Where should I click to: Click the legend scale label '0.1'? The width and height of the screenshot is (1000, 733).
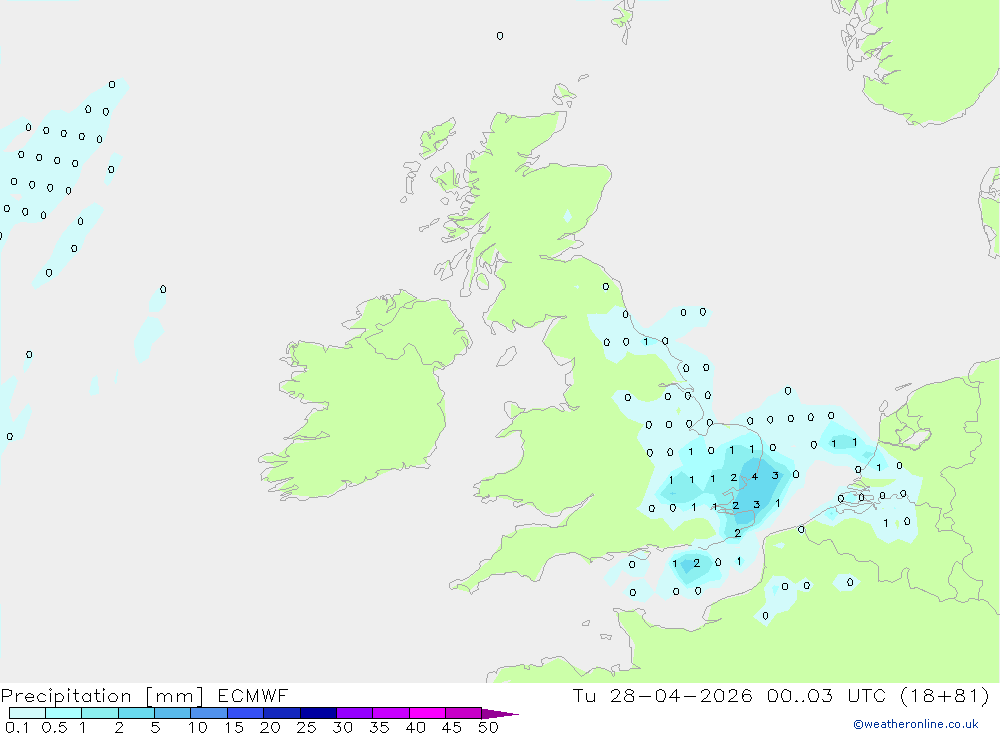tap(17, 727)
